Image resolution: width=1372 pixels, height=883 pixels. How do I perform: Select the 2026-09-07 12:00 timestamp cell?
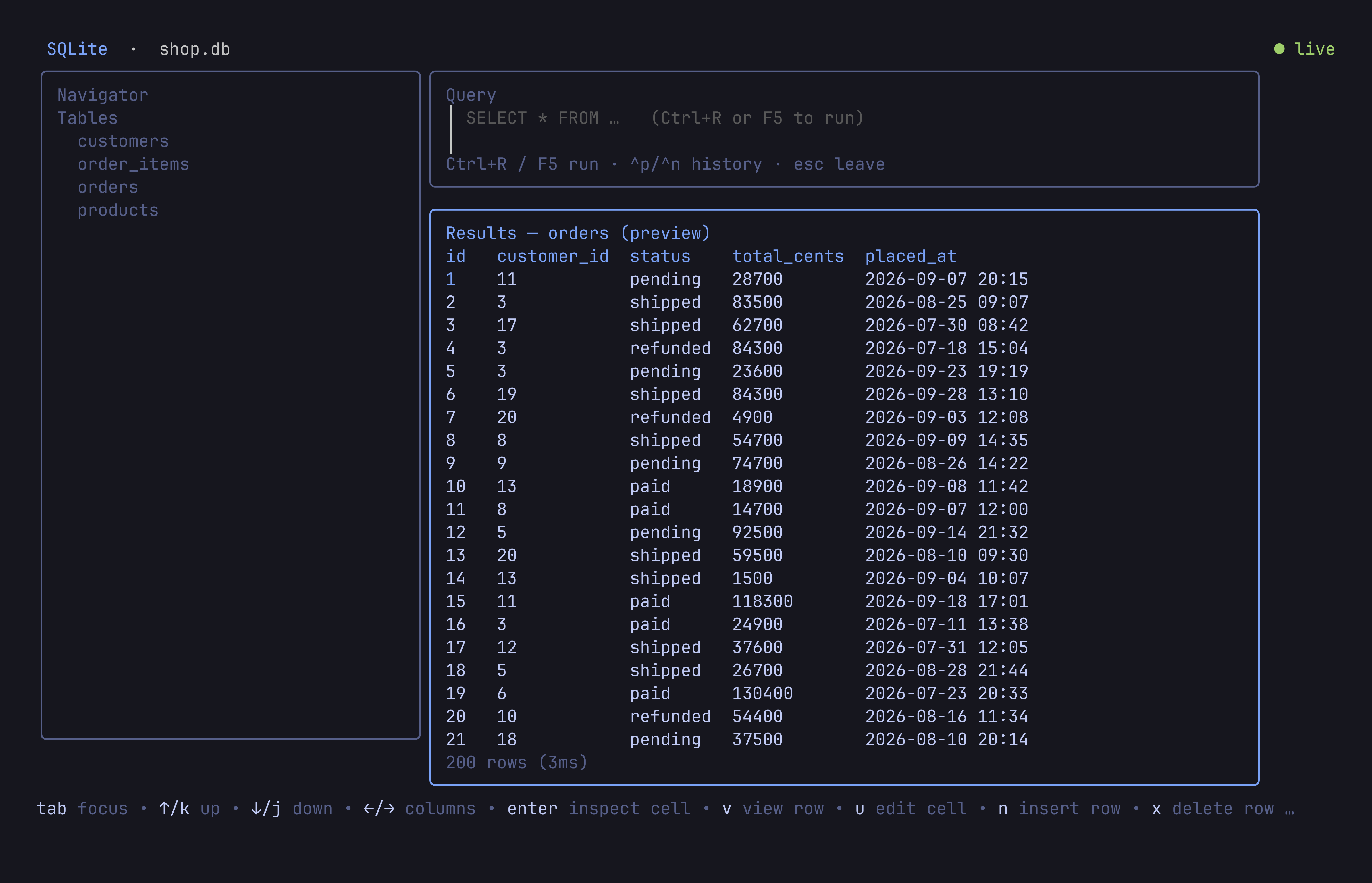pos(947,509)
